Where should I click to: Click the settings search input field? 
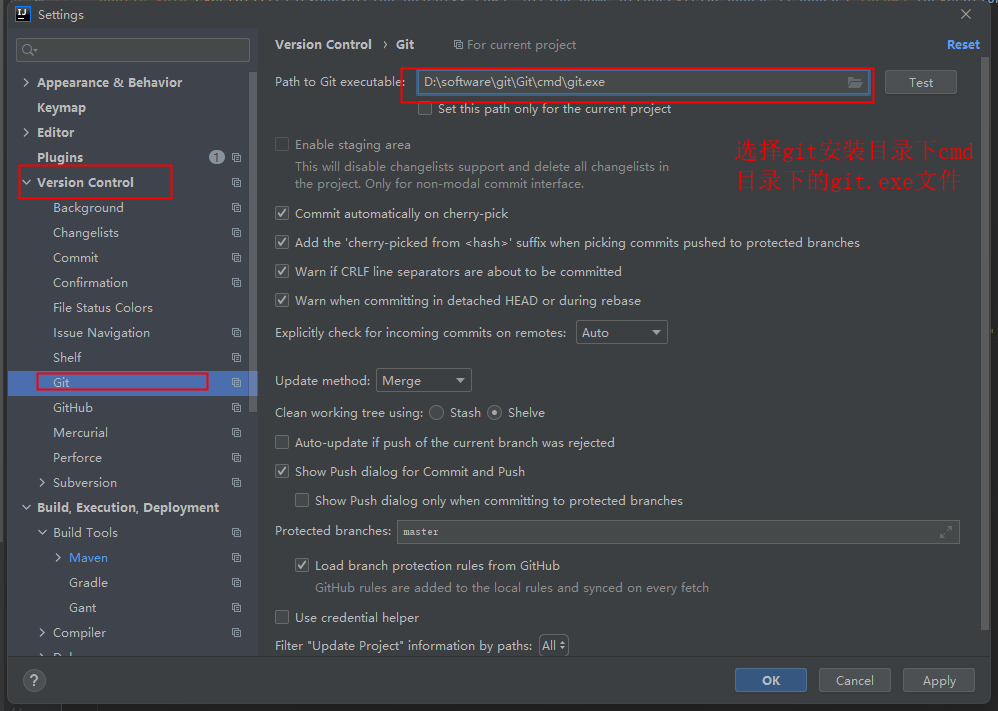[x=133, y=50]
